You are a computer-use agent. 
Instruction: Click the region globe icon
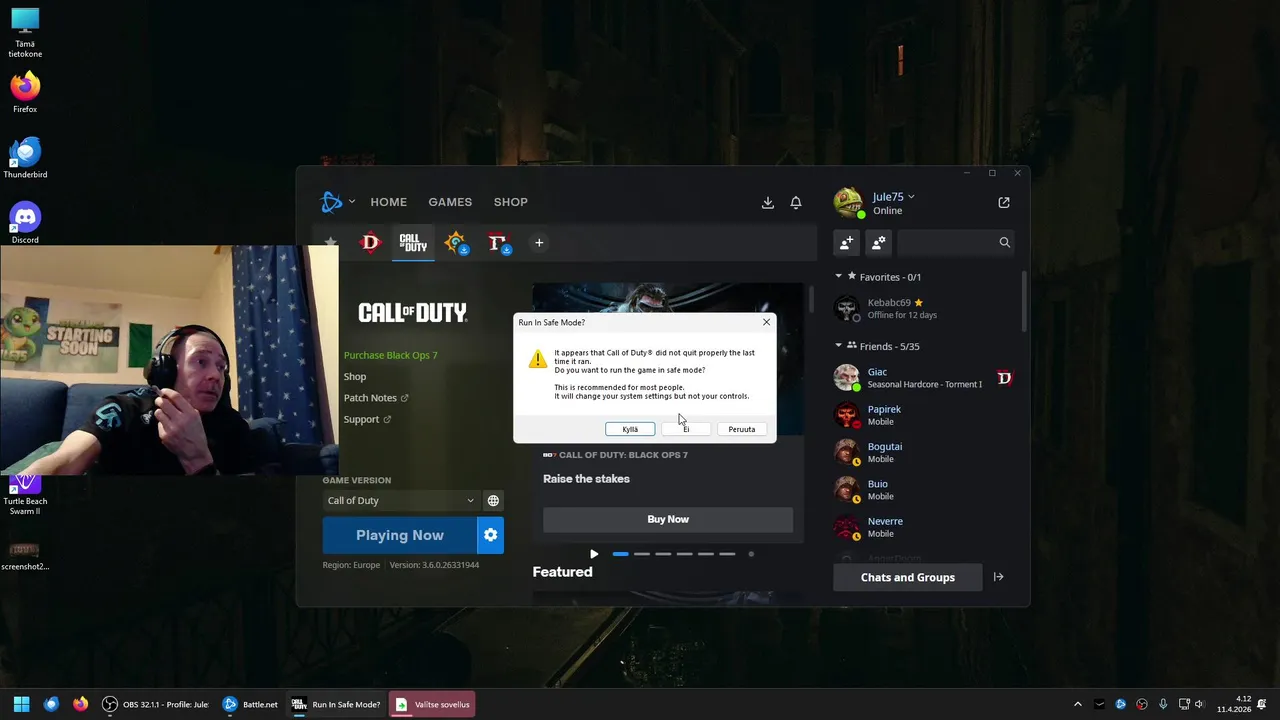[493, 500]
